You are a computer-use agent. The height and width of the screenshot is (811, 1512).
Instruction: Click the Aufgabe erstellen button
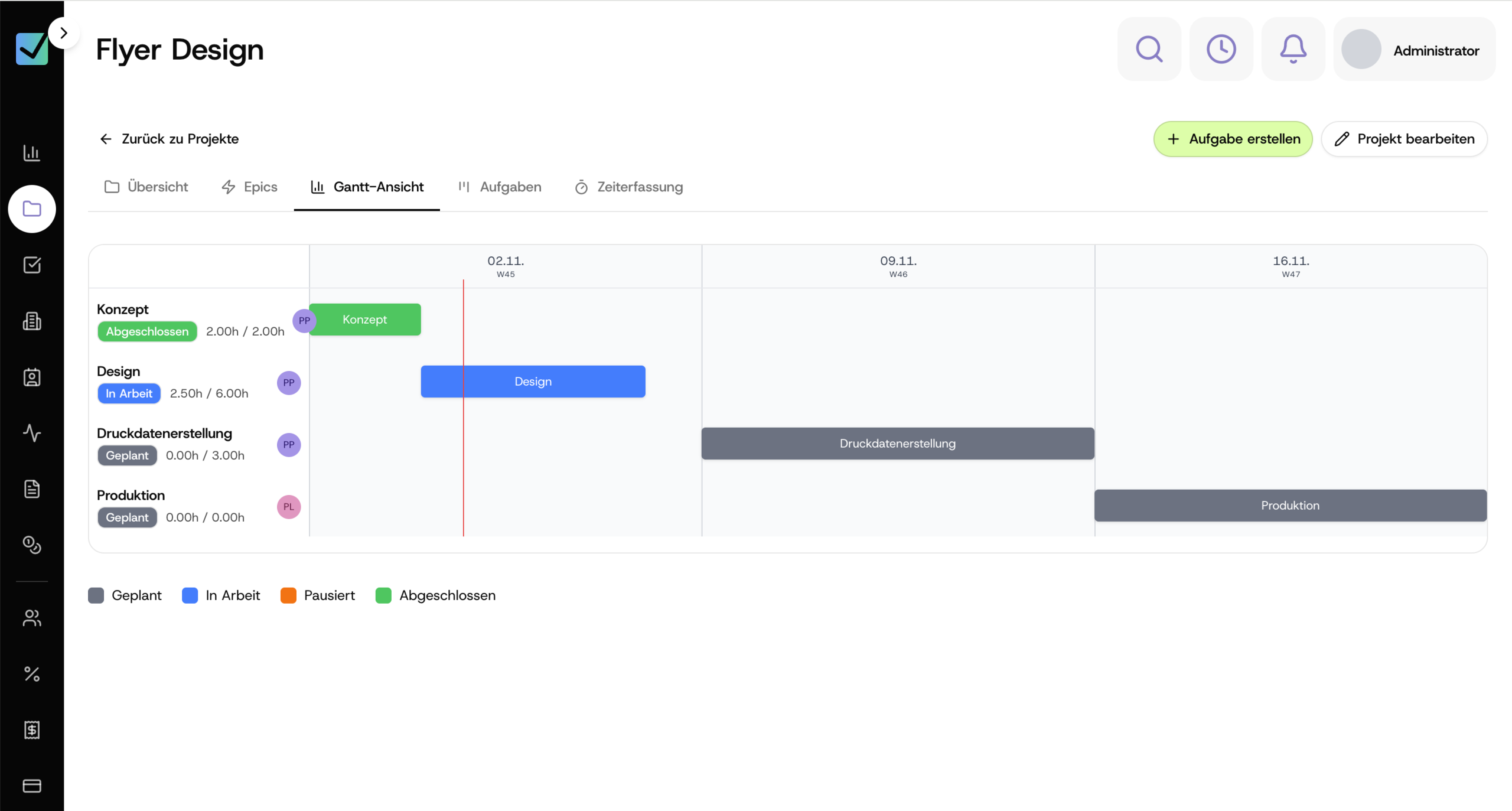pyautogui.click(x=1233, y=139)
